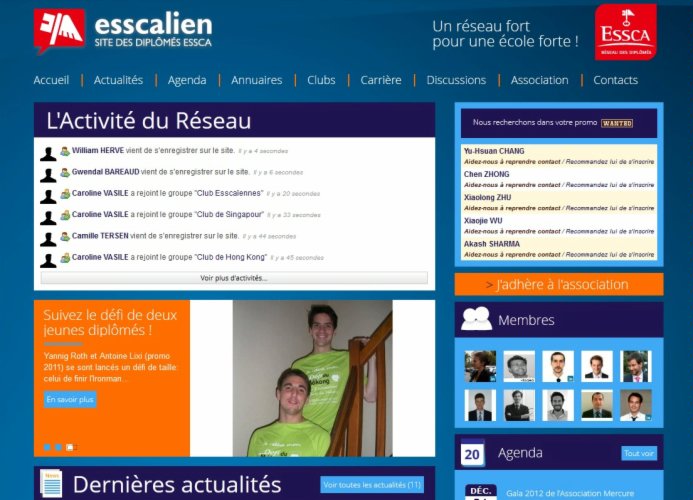693x500 pixels.
Task: Select the second carousel slide dot
Action: [x=59, y=447]
